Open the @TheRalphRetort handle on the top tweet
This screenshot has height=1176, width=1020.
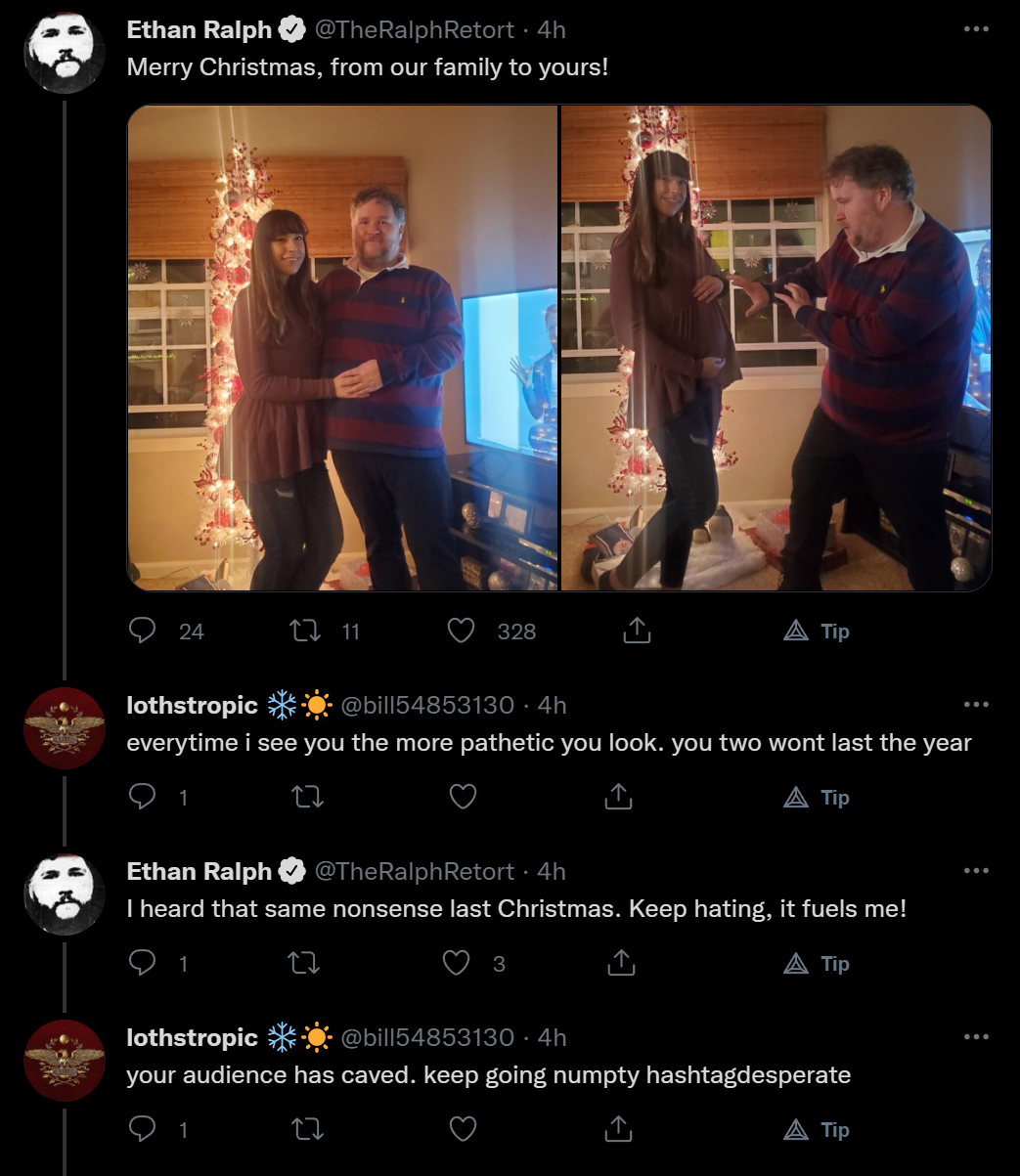[414, 29]
